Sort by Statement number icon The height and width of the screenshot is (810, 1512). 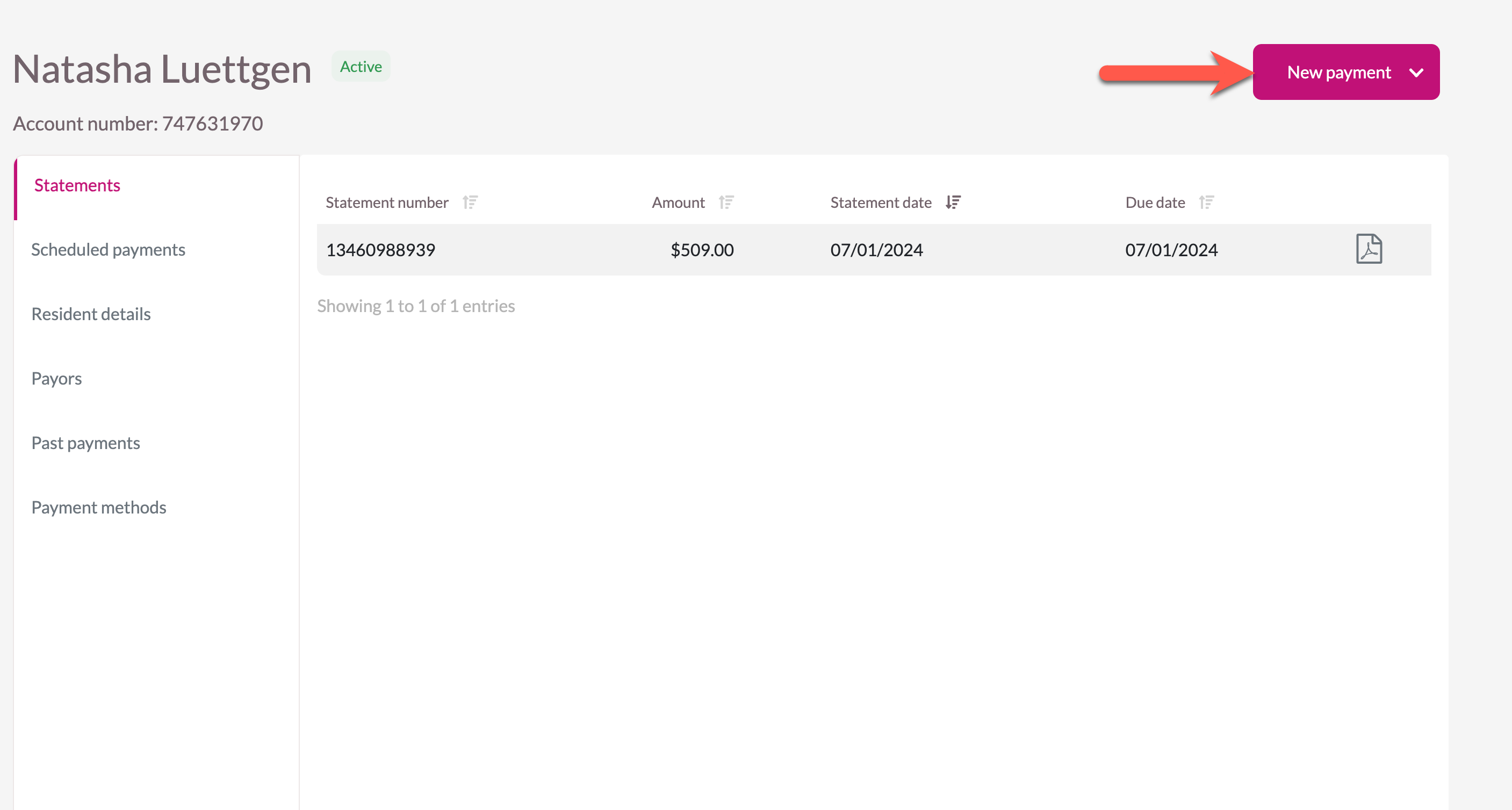point(470,202)
